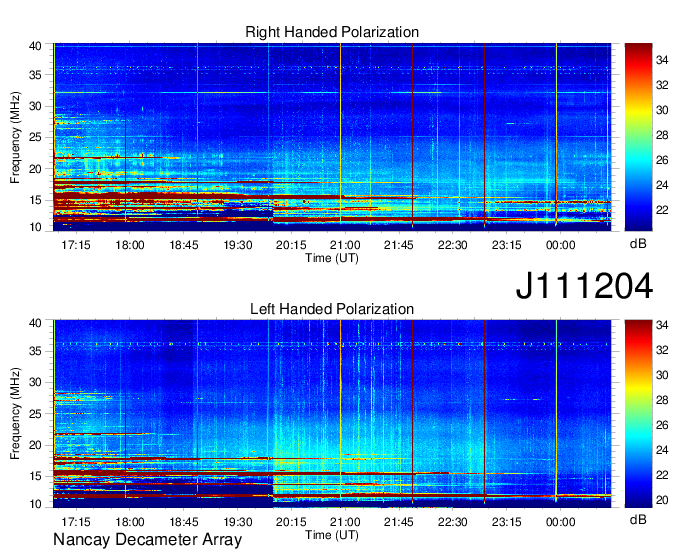Image resolution: width=680 pixels, height=552 pixels.
Task: Click the Right Handed plot's color scale bar
Action: tap(638, 137)
